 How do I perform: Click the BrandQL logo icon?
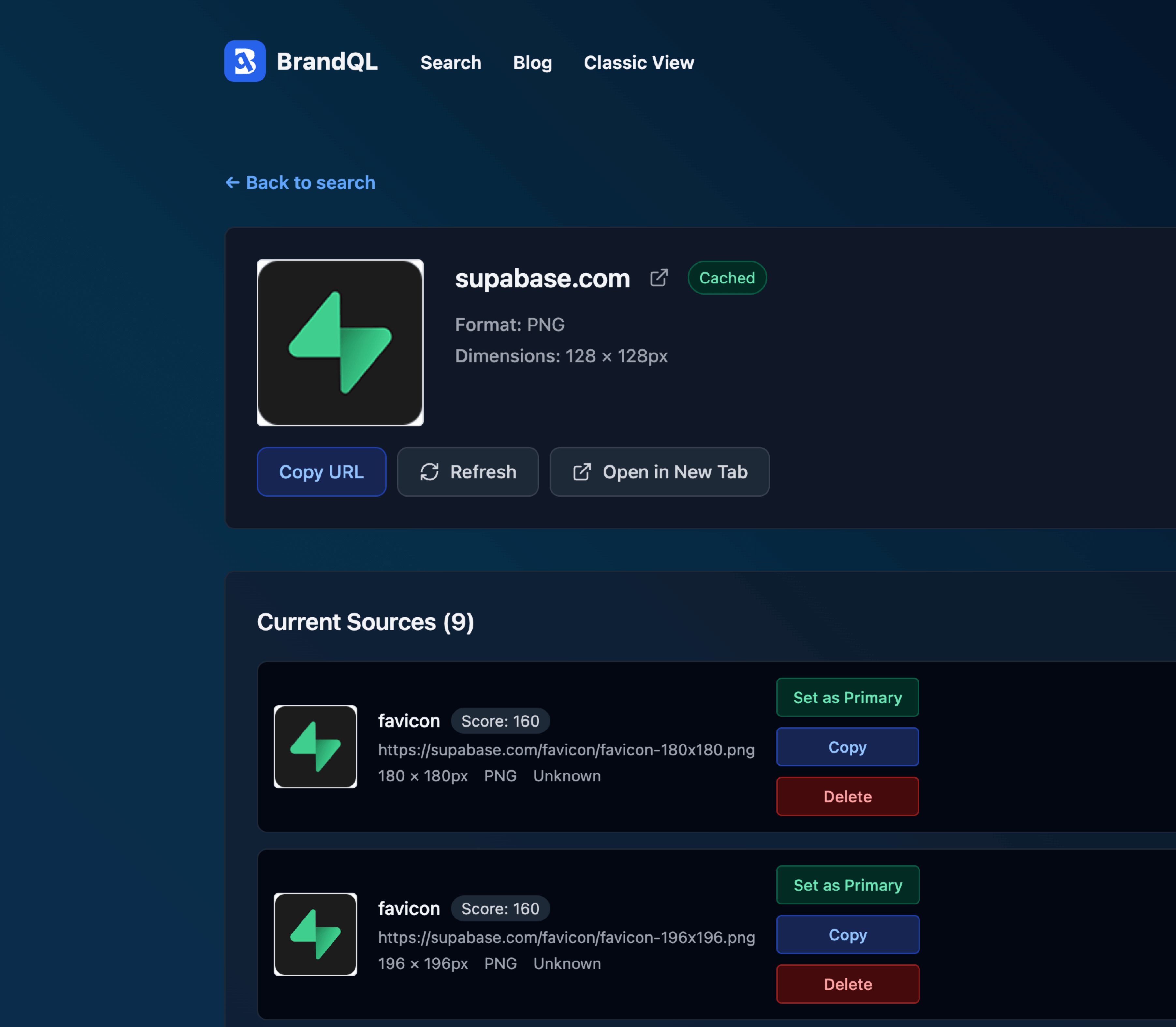(245, 61)
